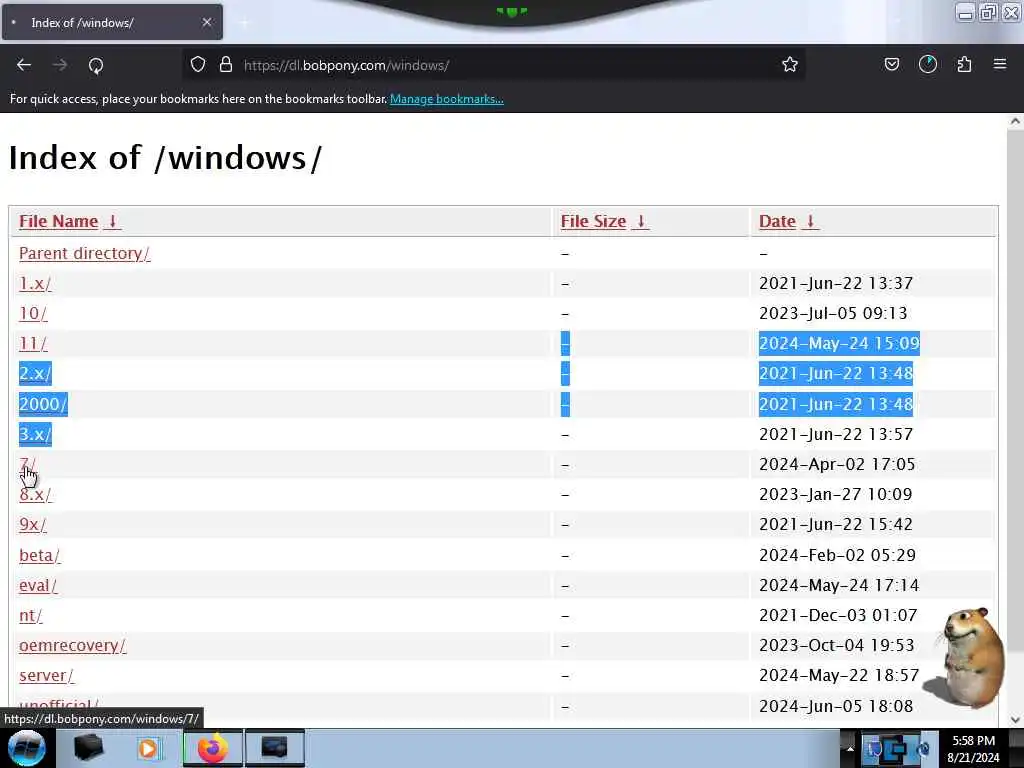Open the Manage bookmarks link

click(447, 99)
